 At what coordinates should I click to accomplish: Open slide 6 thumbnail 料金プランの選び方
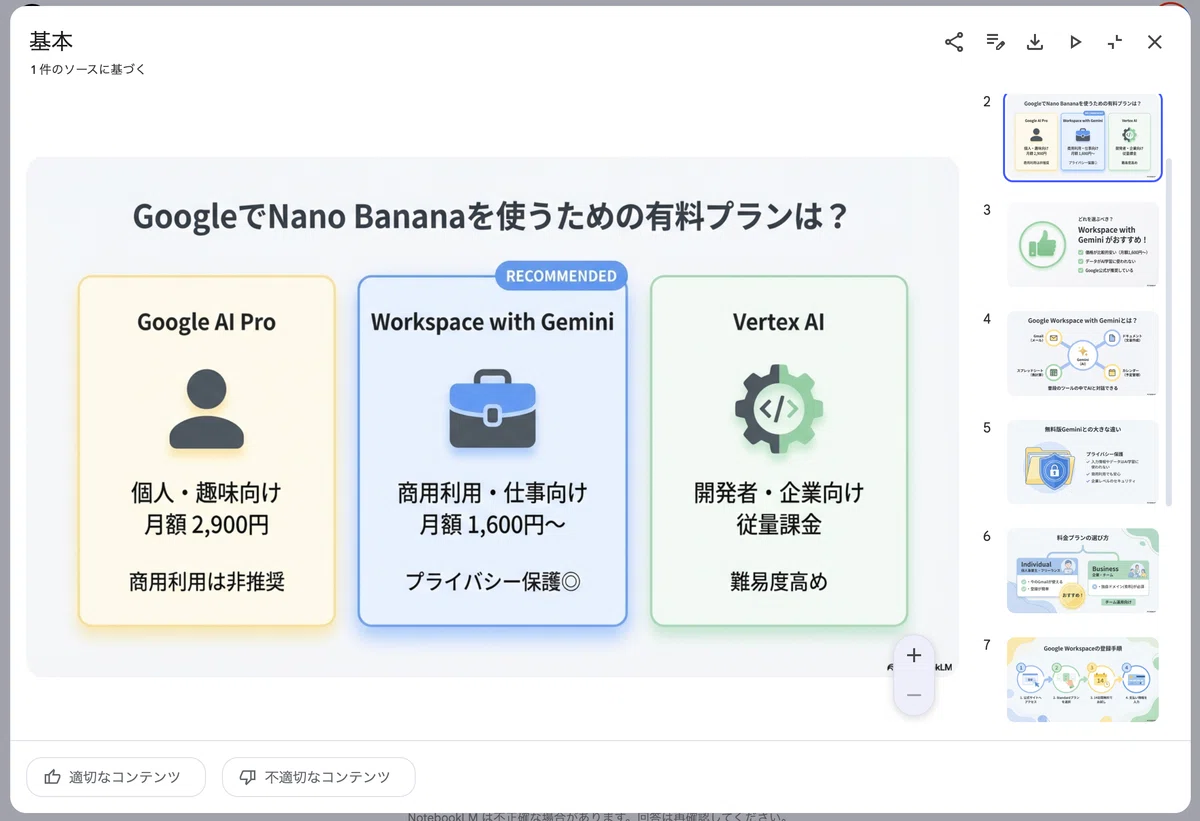point(1083,571)
